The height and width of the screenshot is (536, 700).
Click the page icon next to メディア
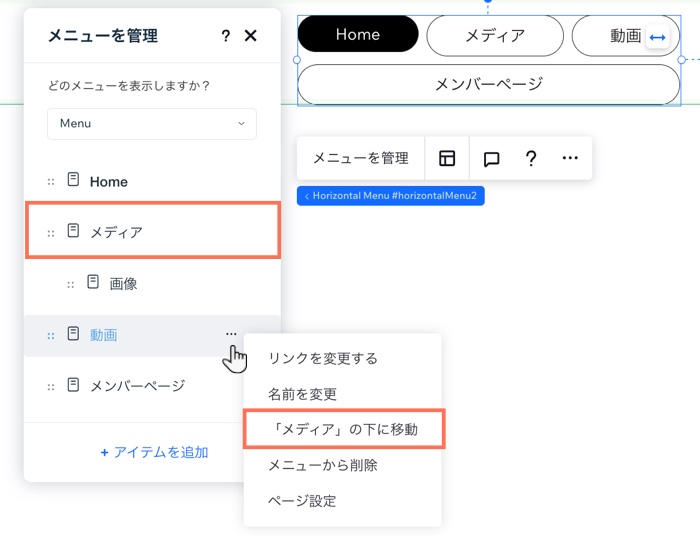tap(73, 230)
